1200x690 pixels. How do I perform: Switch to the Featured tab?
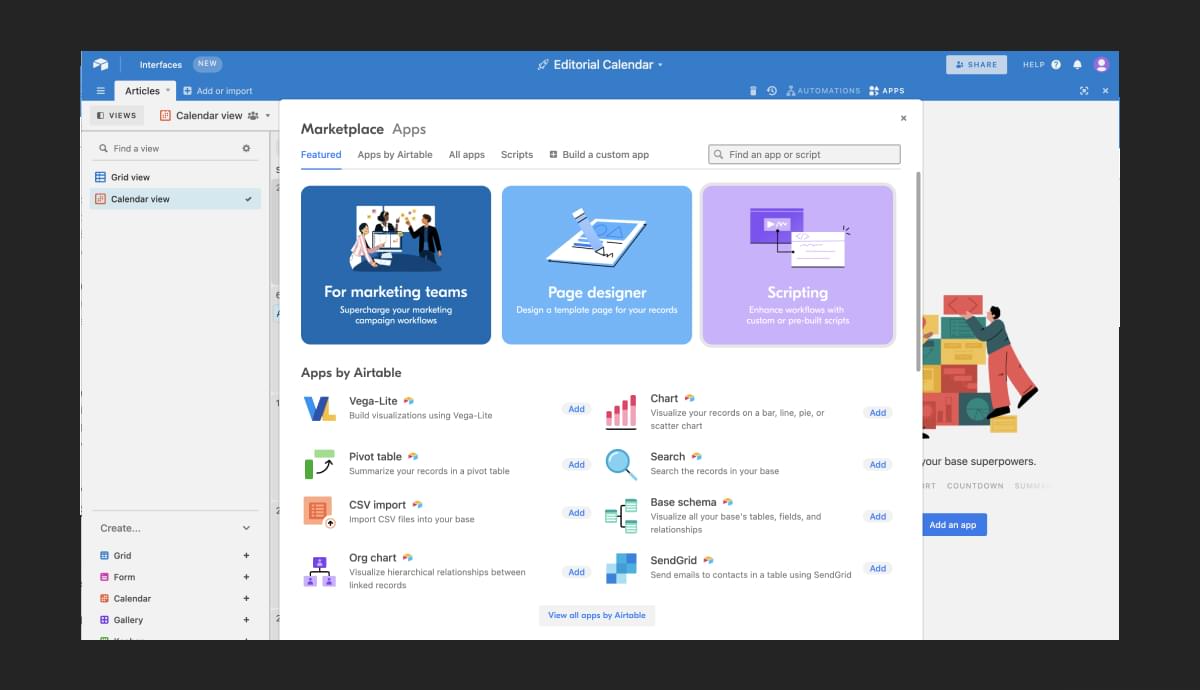coord(321,155)
